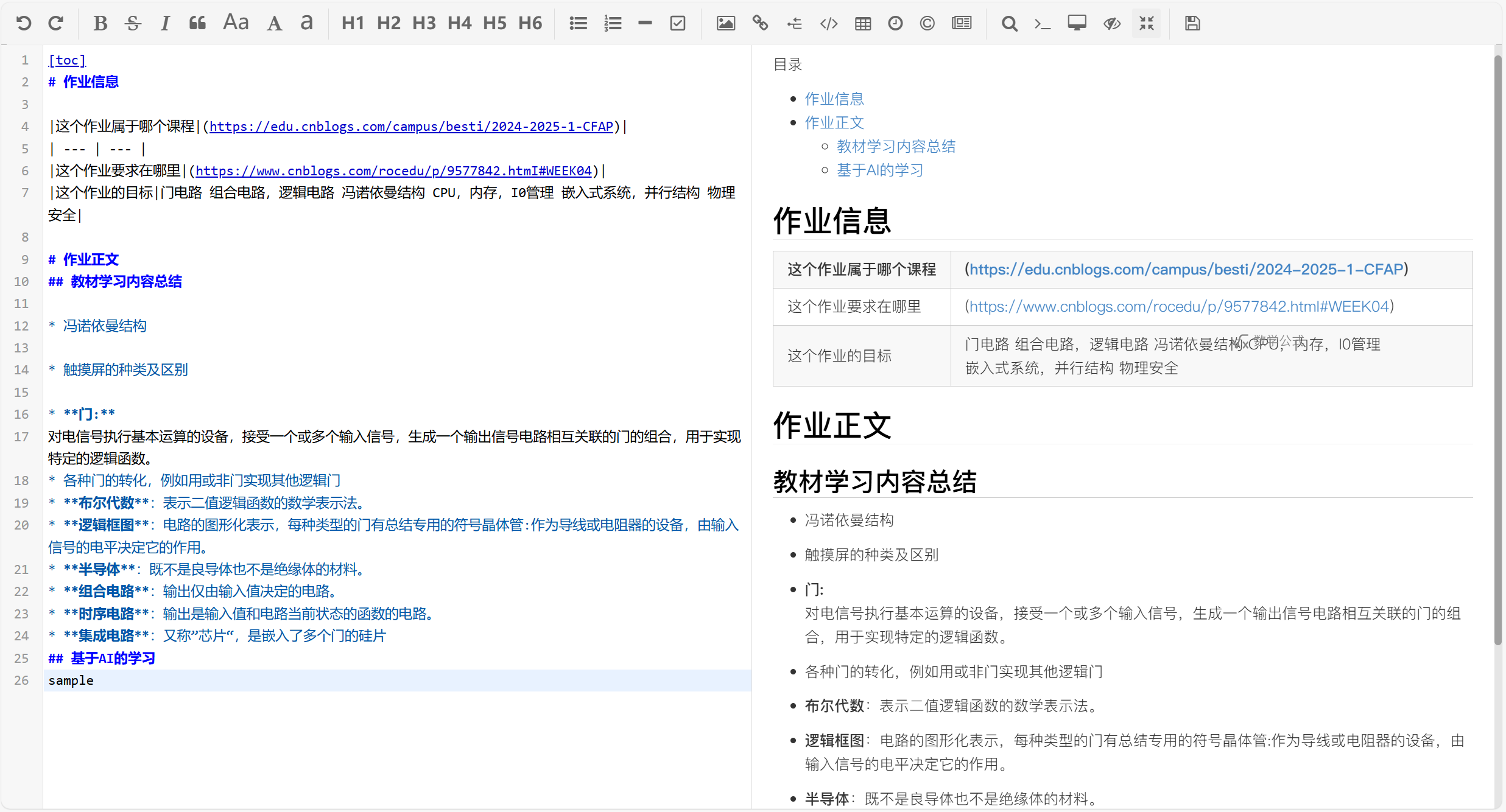Image resolution: width=1506 pixels, height=812 pixels.
Task: Convert selection to lowercase
Action: pyautogui.click(x=307, y=24)
